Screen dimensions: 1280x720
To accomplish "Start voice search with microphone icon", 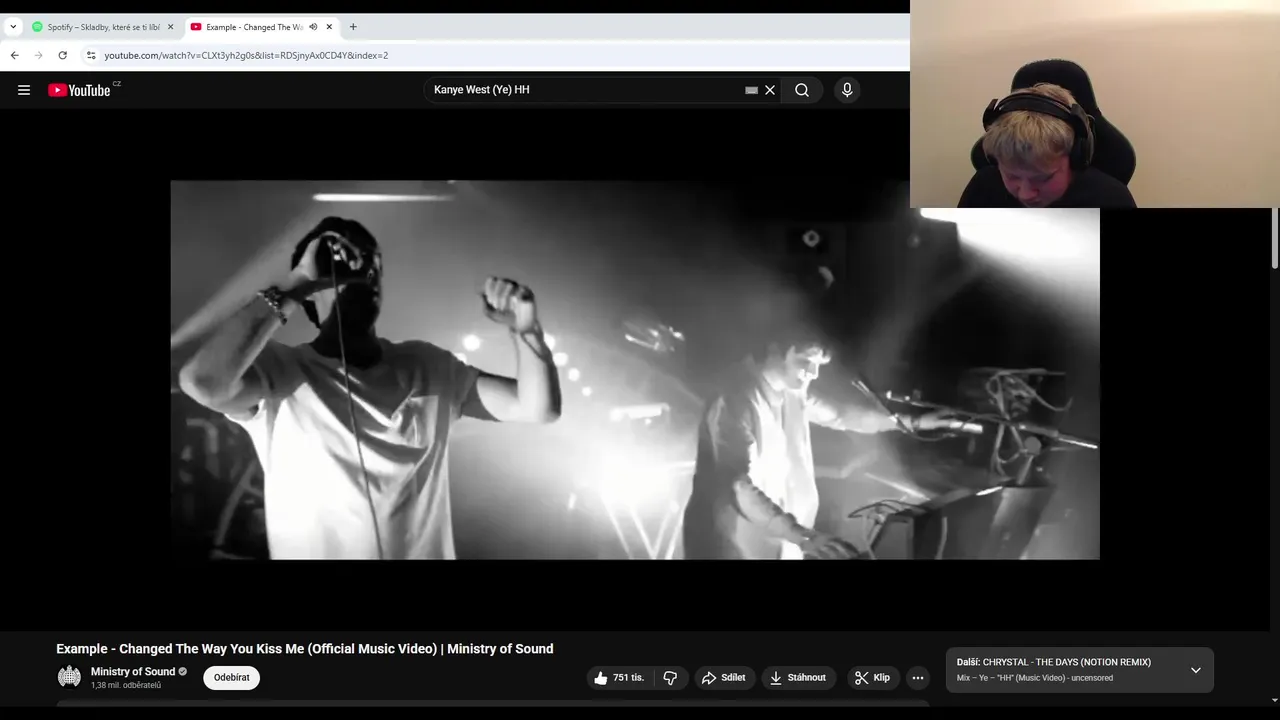I will pos(847,90).
